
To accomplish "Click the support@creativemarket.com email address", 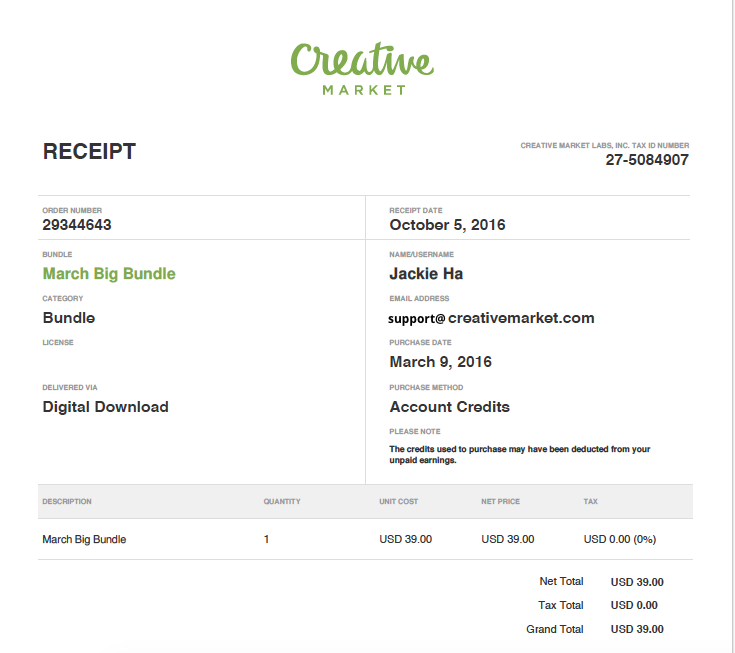I will [x=491, y=318].
